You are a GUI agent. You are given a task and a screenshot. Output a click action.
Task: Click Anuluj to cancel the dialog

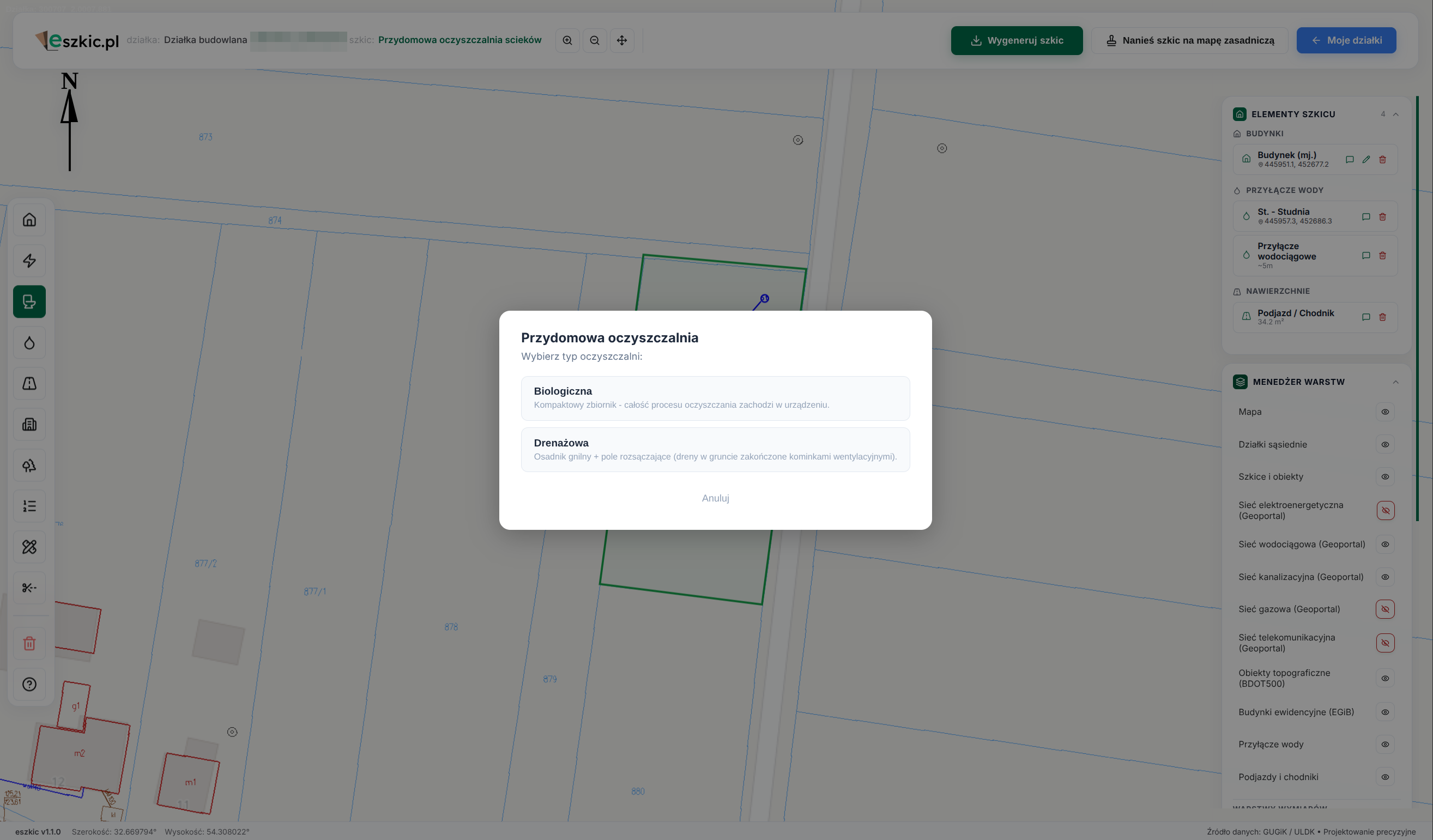click(x=715, y=498)
